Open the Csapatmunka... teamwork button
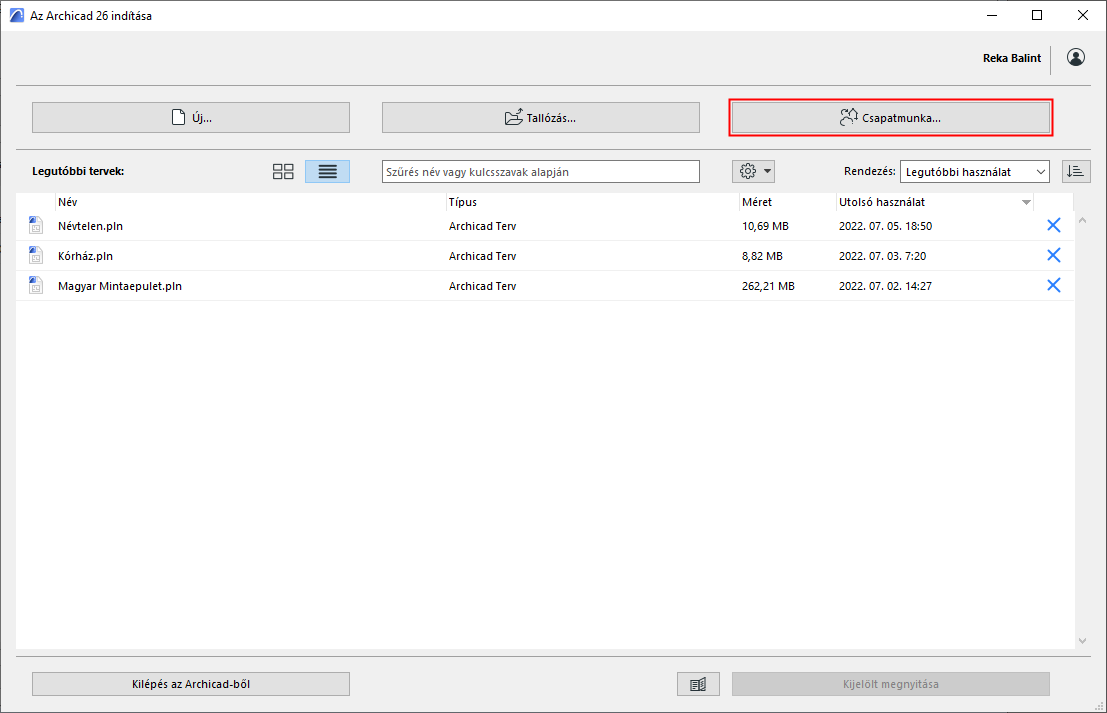The width and height of the screenshot is (1107, 713). click(x=890, y=118)
